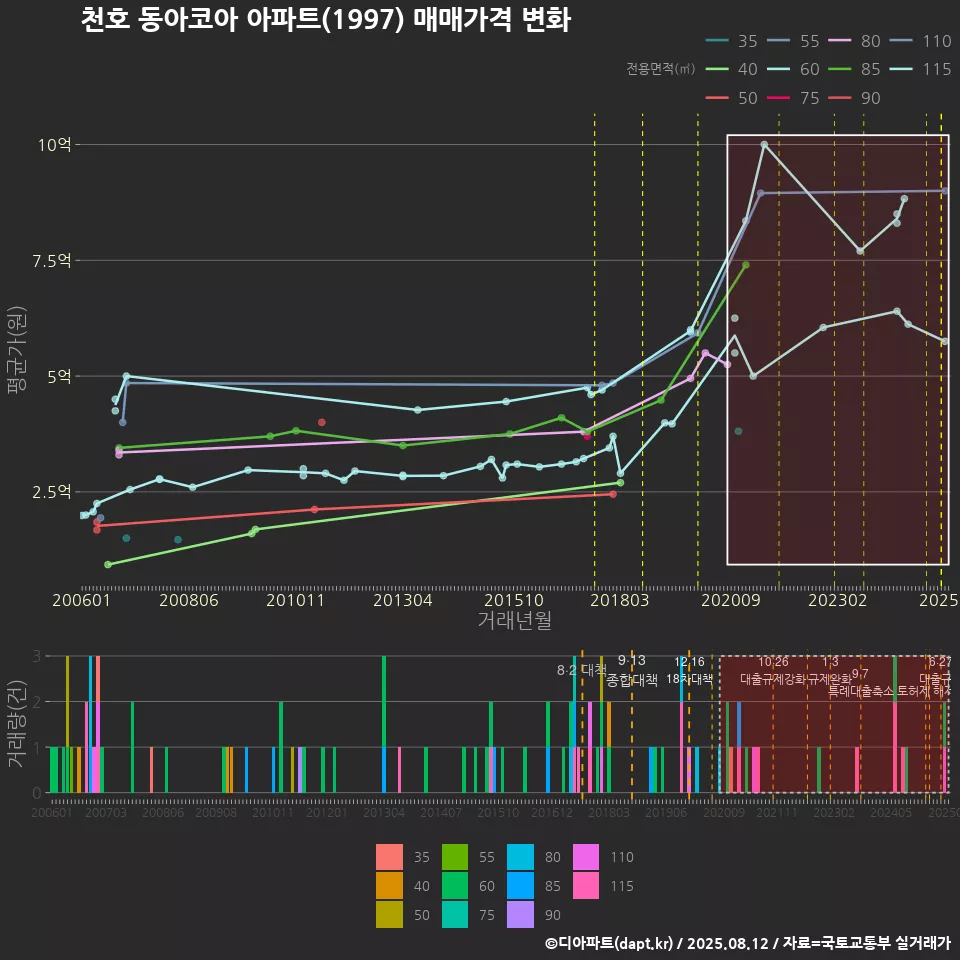Toggle the 55 line entry in top legend
The height and width of the screenshot is (960, 960).
[793, 41]
